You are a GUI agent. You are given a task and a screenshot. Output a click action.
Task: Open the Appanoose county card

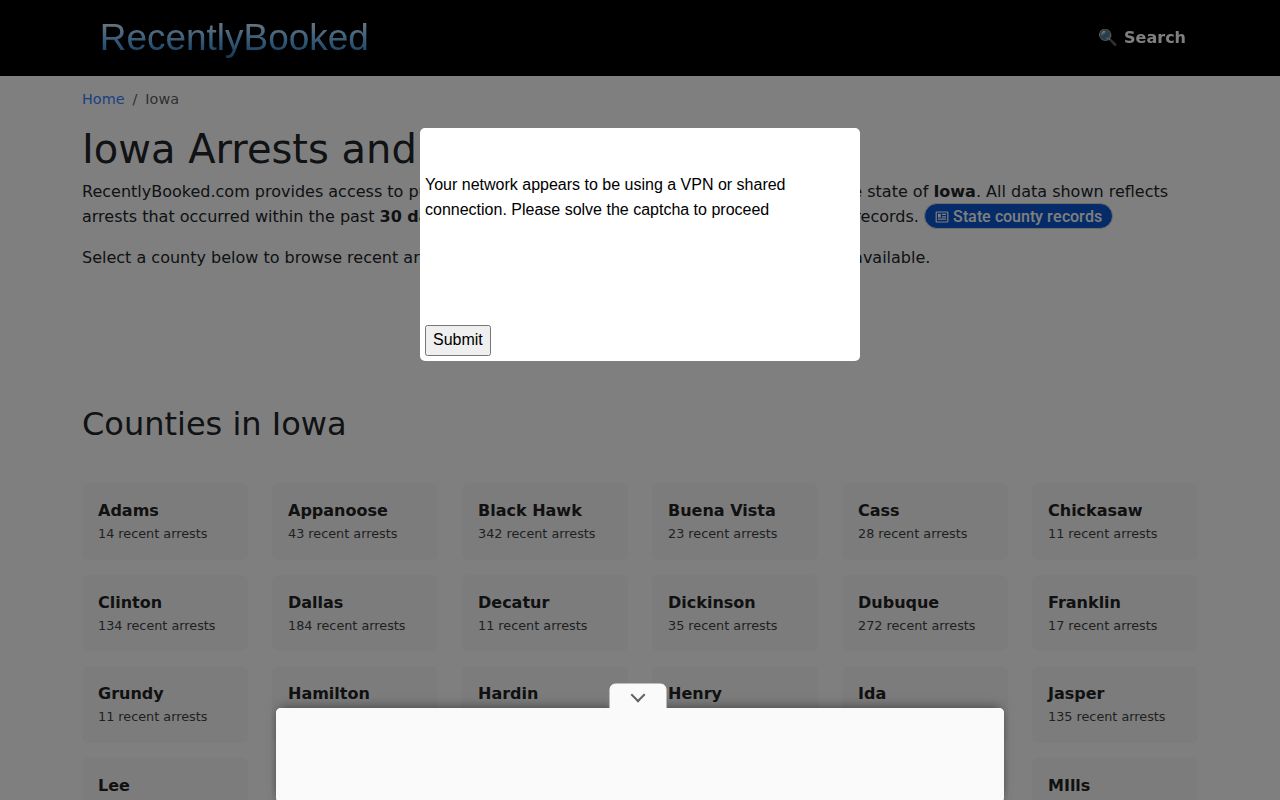[355, 521]
